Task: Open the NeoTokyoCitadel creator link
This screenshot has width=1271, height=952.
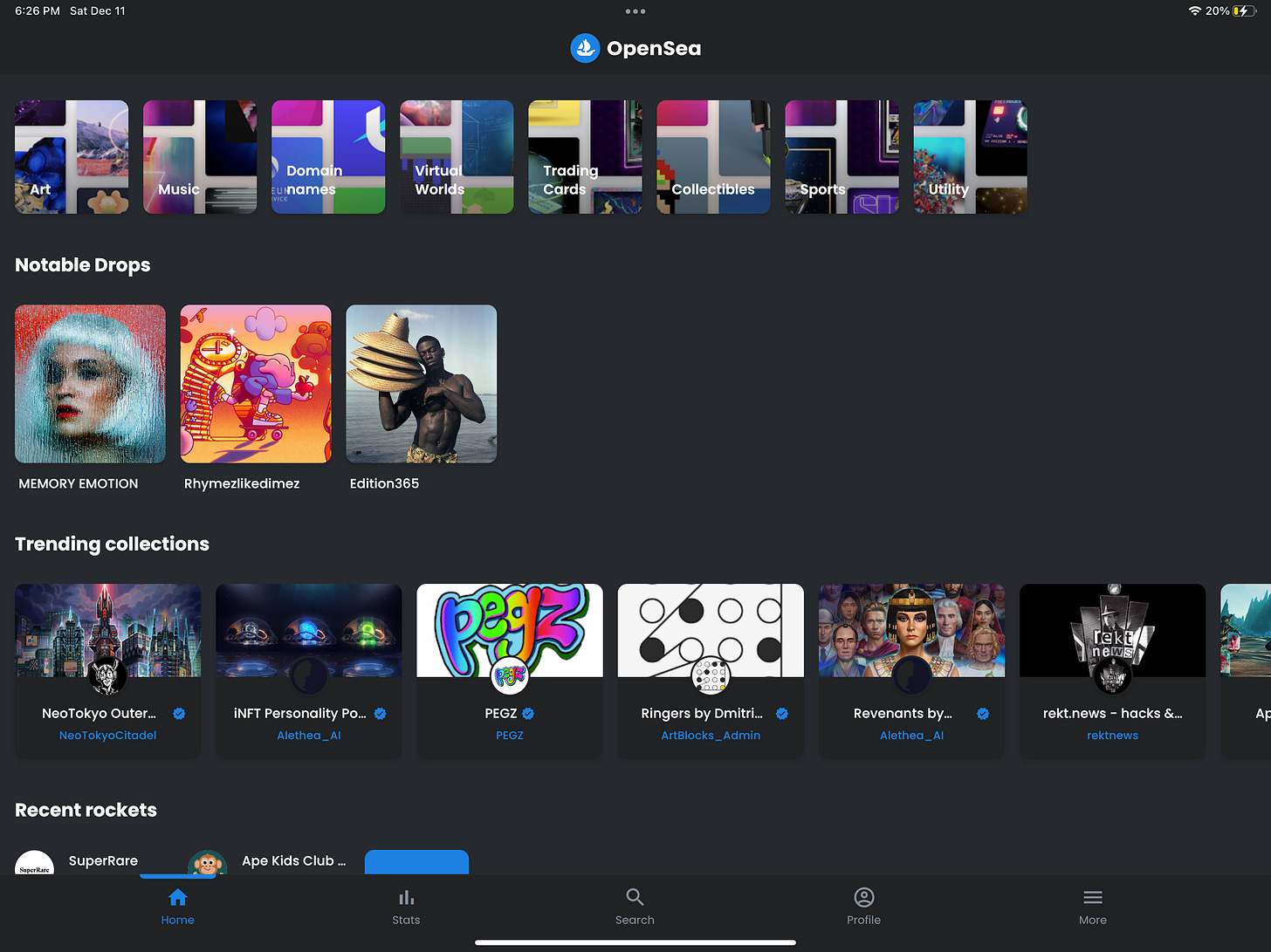Action: click(x=108, y=736)
